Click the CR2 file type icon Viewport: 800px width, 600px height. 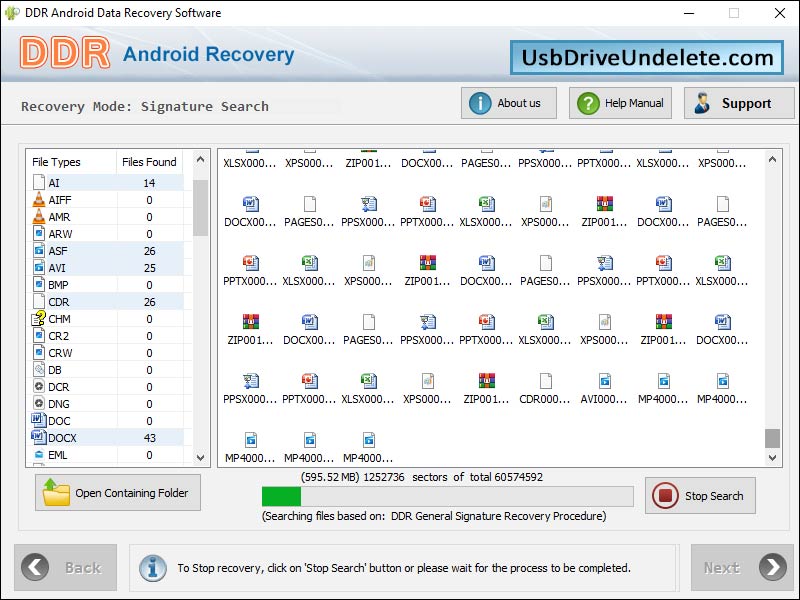pyautogui.click(x=39, y=335)
